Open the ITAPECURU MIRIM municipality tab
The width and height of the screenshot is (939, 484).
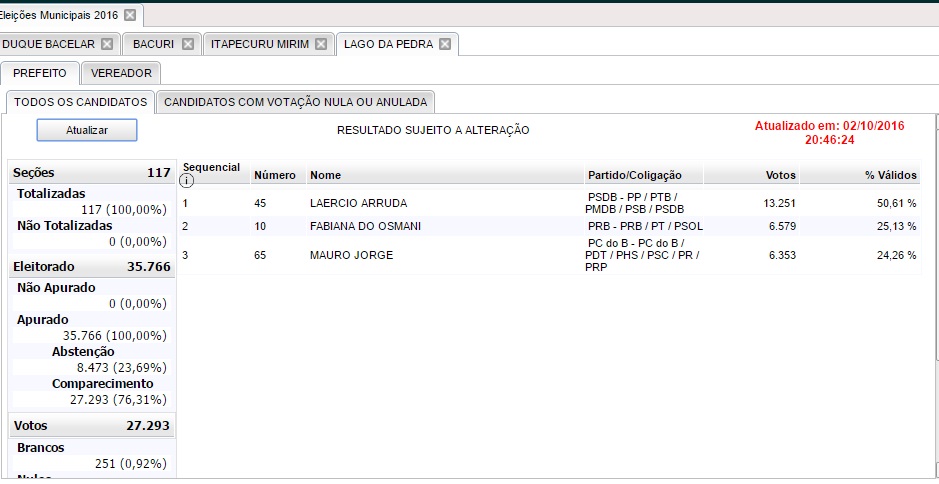[259, 44]
